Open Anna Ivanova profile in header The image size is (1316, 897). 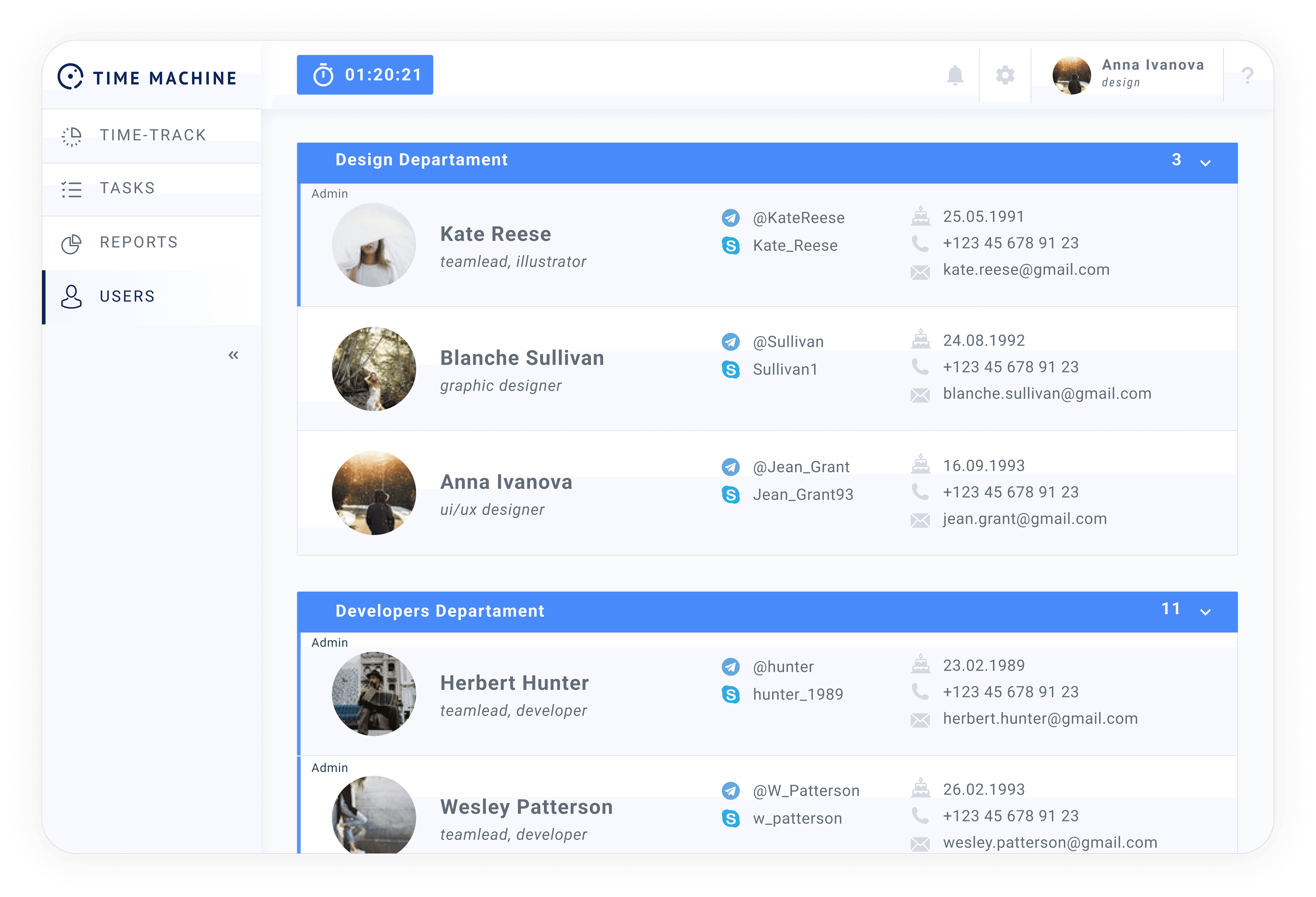pyautogui.click(x=1128, y=74)
